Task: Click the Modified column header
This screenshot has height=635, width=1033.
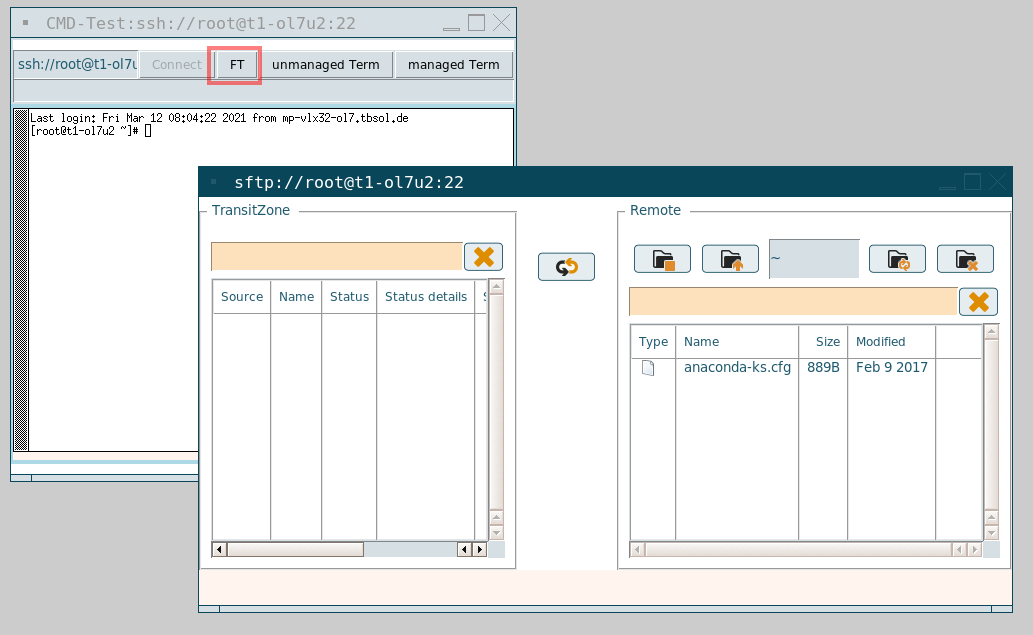Action: 890,342
